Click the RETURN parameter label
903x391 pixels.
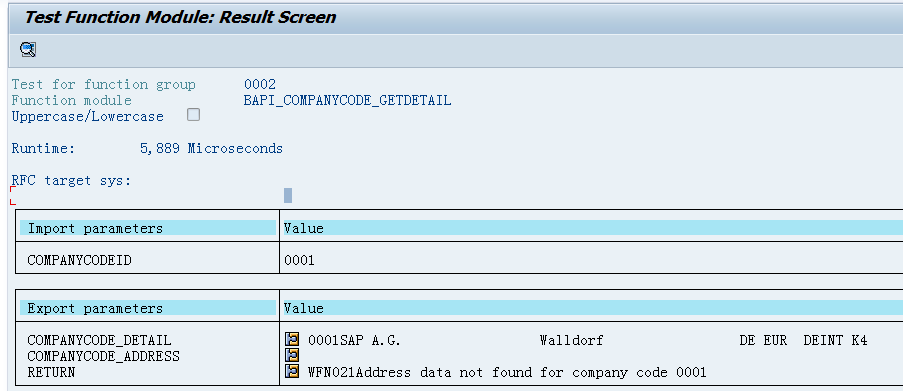coord(51,372)
